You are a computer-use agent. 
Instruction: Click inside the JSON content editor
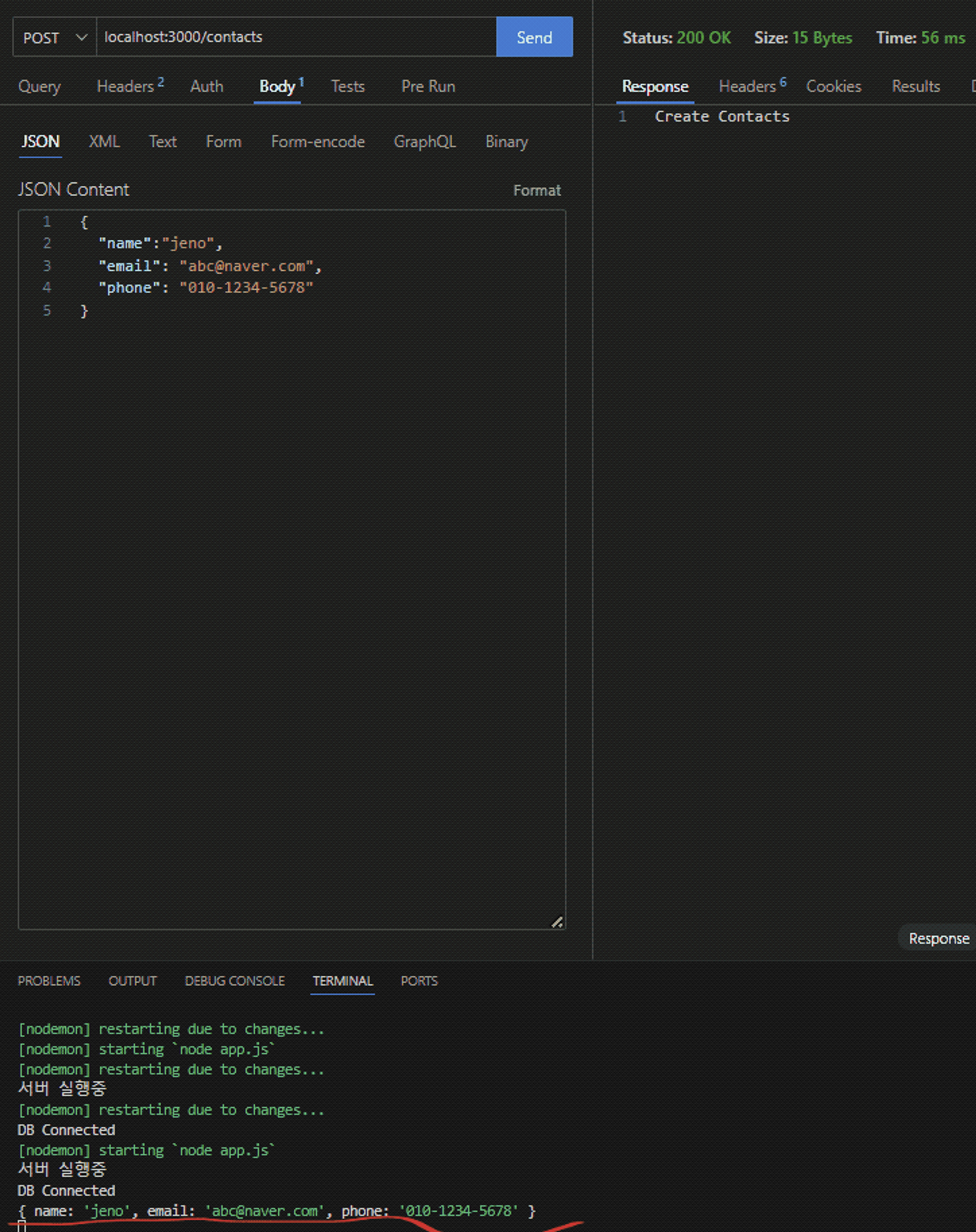click(x=291, y=569)
